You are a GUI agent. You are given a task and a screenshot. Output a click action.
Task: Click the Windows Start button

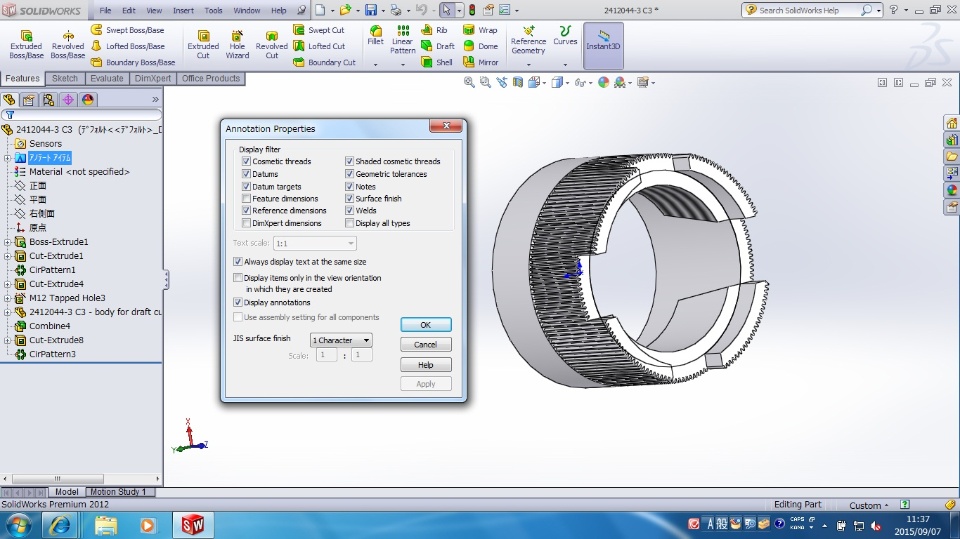(18, 525)
